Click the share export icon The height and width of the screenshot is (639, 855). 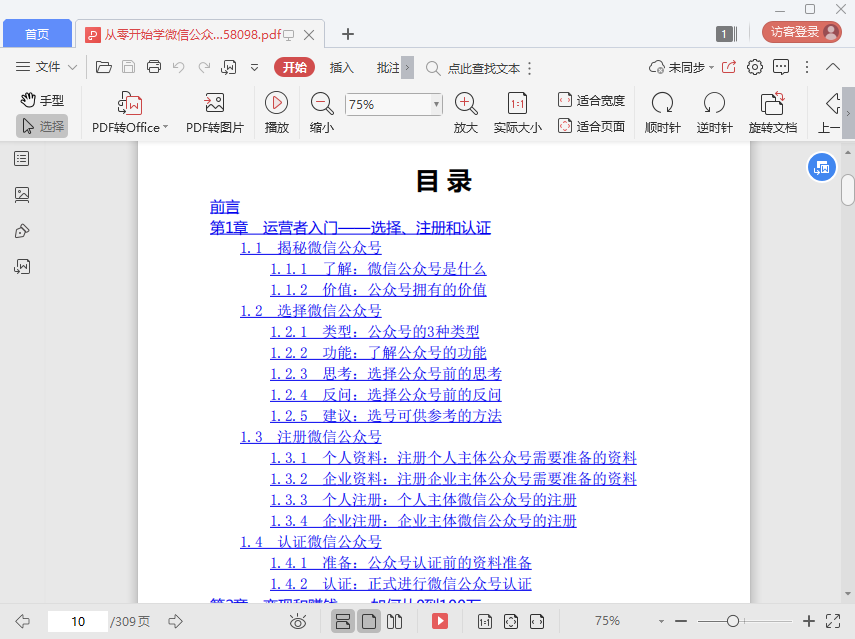(728, 67)
